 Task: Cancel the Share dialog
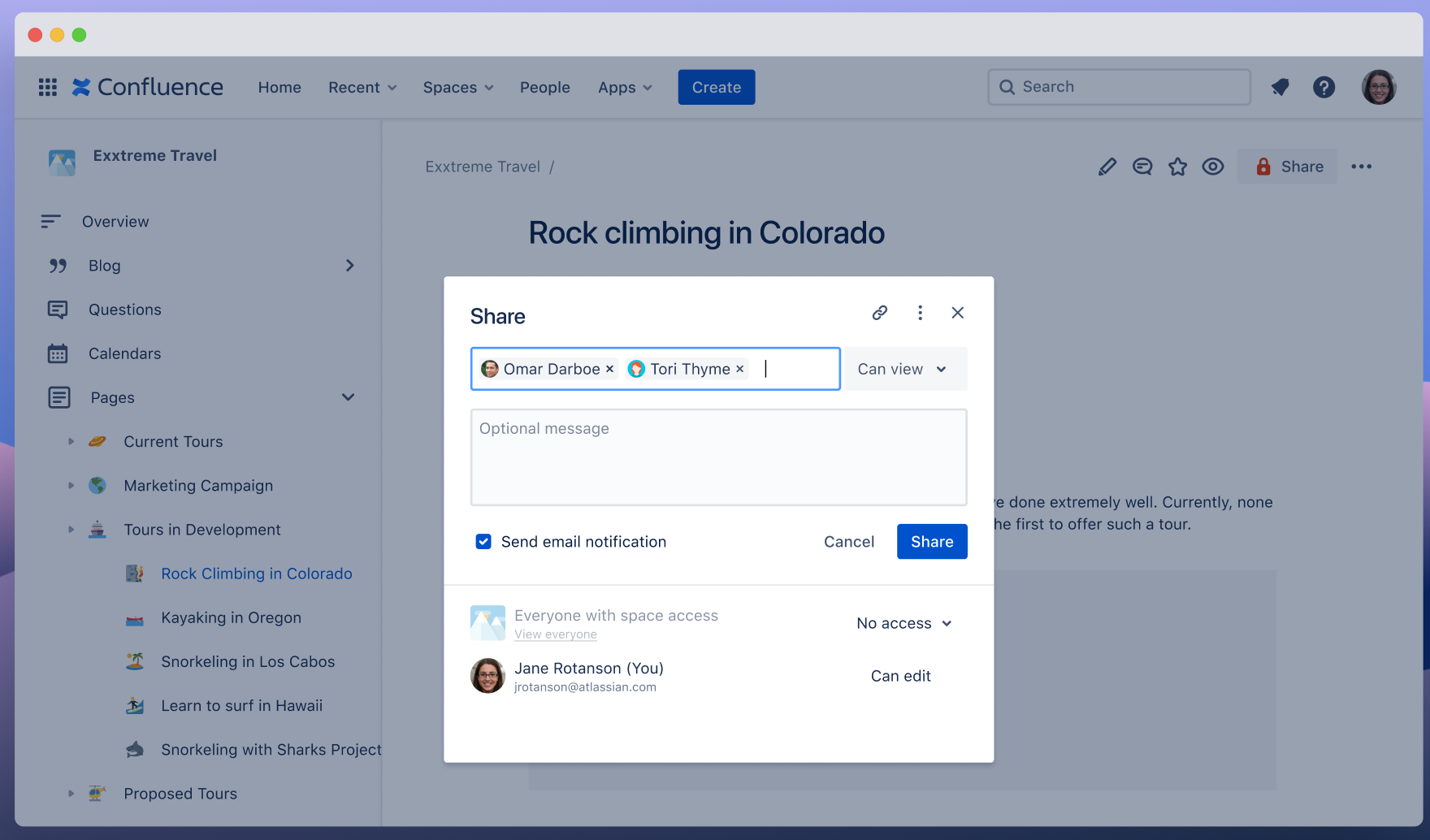coord(849,542)
